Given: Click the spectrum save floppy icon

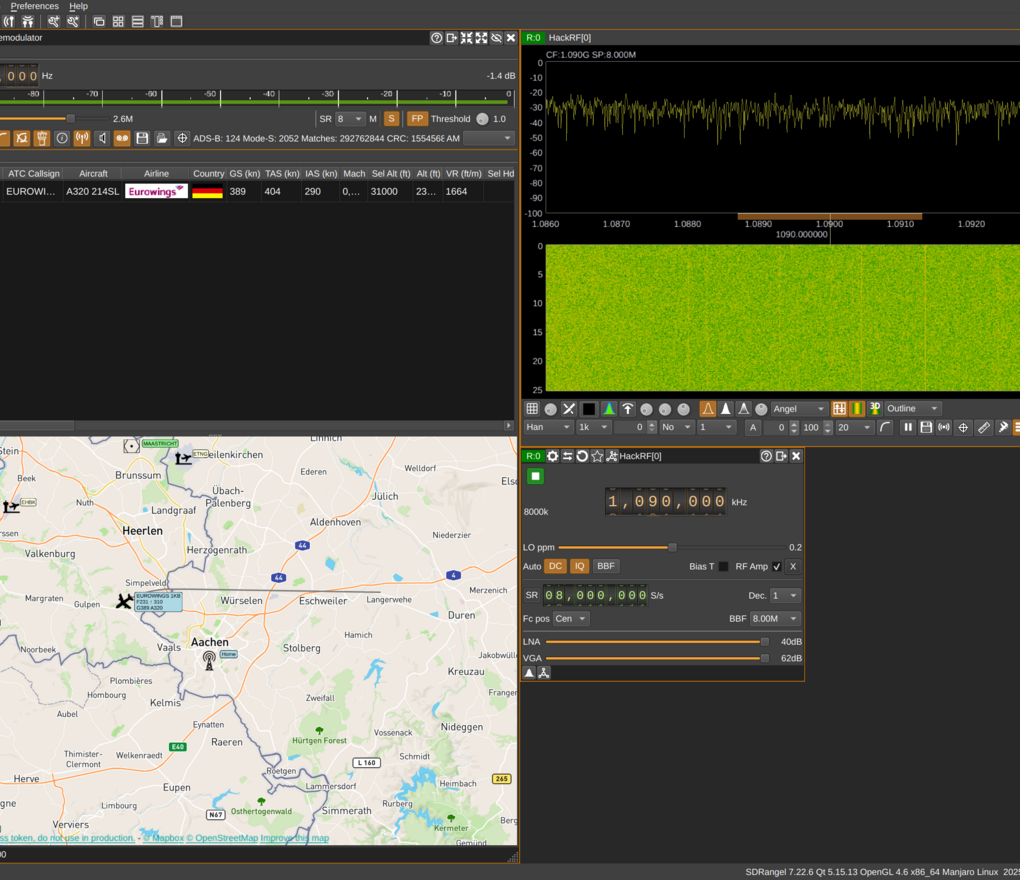Looking at the screenshot, I should tap(926, 427).
